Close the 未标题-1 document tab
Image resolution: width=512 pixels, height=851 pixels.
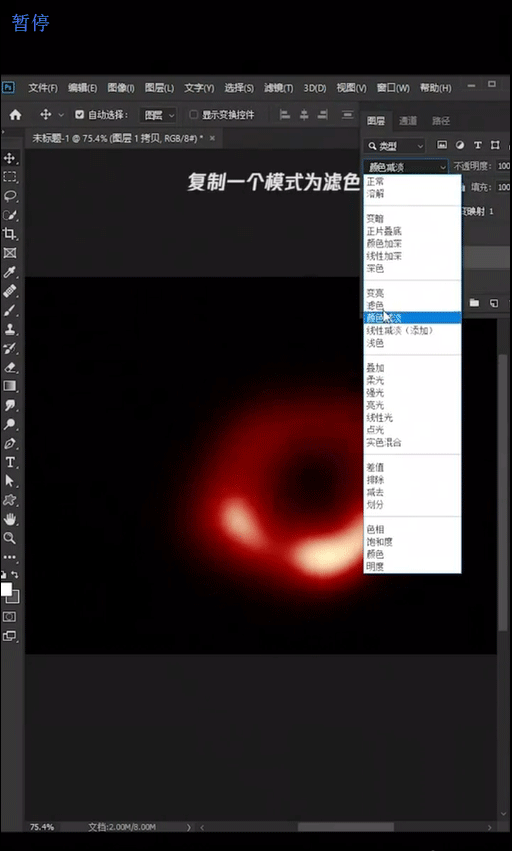point(212,138)
